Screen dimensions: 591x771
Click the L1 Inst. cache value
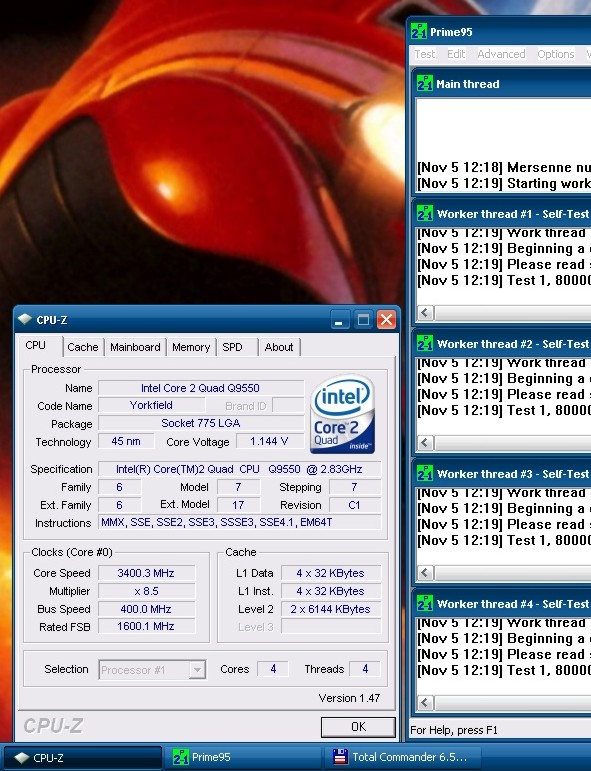pos(331,591)
